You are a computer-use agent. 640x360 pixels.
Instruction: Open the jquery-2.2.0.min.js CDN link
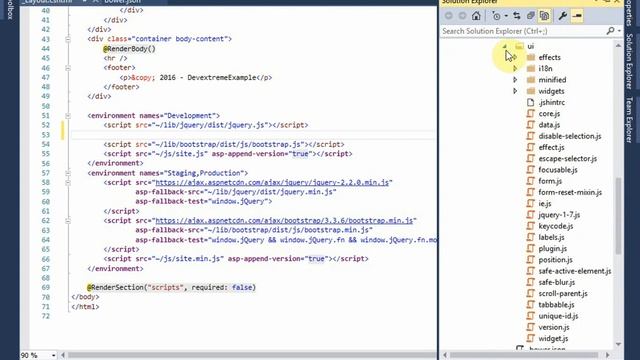tap(272, 182)
